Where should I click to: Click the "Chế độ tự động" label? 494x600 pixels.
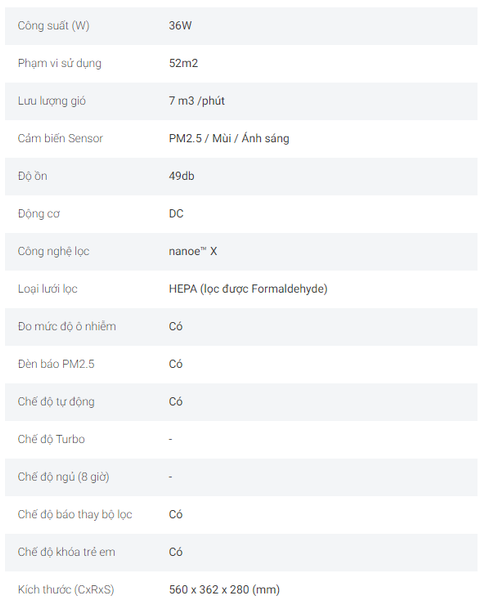pyautogui.click(x=56, y=402)
